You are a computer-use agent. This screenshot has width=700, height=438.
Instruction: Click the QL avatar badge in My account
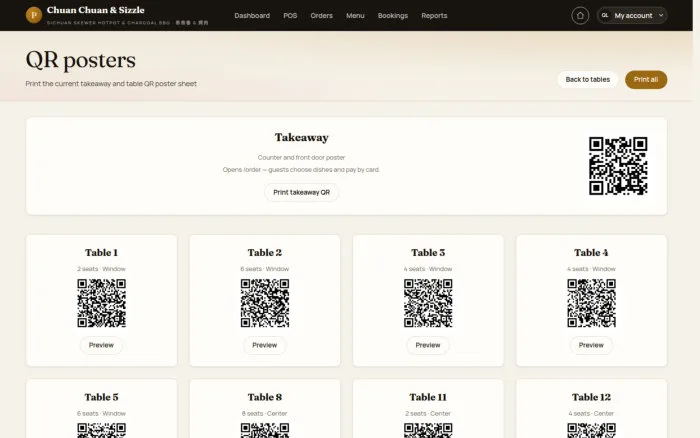[x=604, y=15]
